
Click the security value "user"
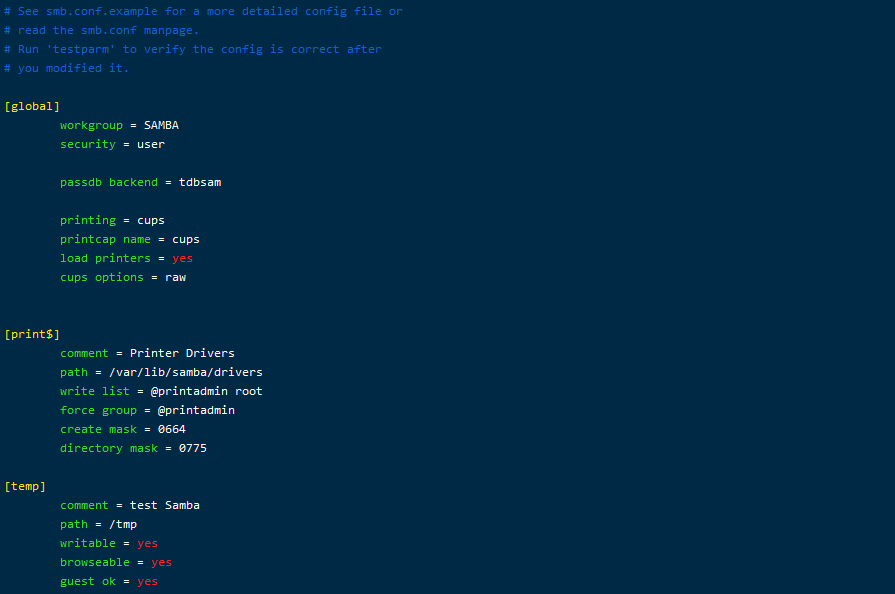pos(151,144)
